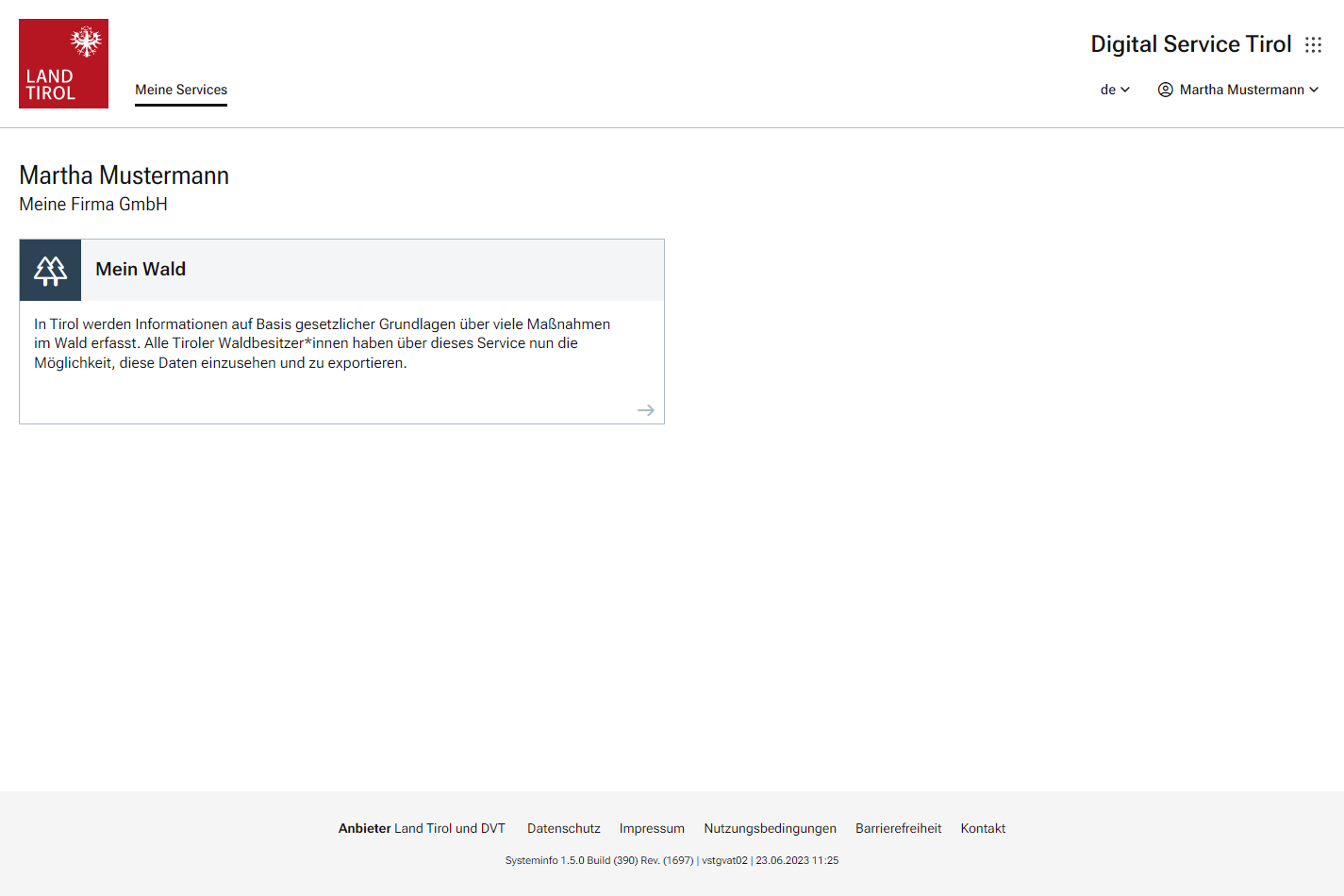Open the Datenschutz footer link
Screen dimensions: 1344x896
coord(563,829)
